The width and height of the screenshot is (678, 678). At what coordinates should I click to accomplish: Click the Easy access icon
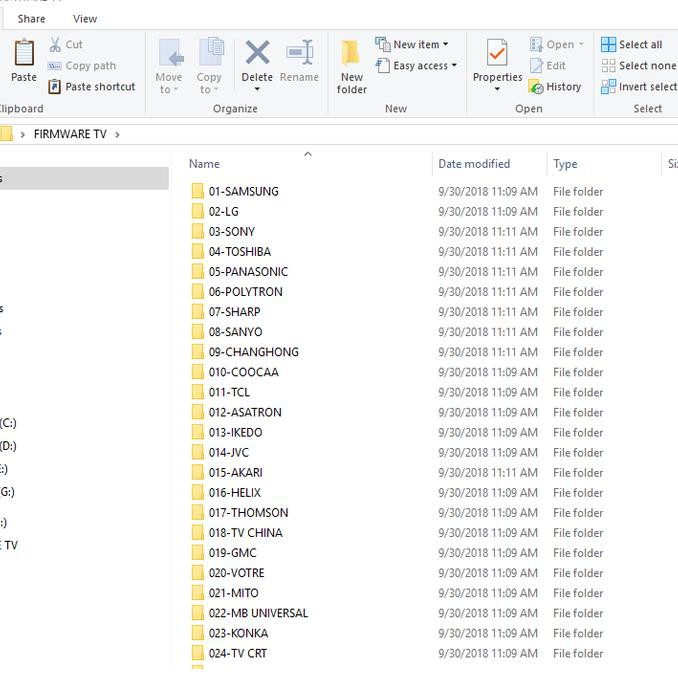tap(383, 66)
